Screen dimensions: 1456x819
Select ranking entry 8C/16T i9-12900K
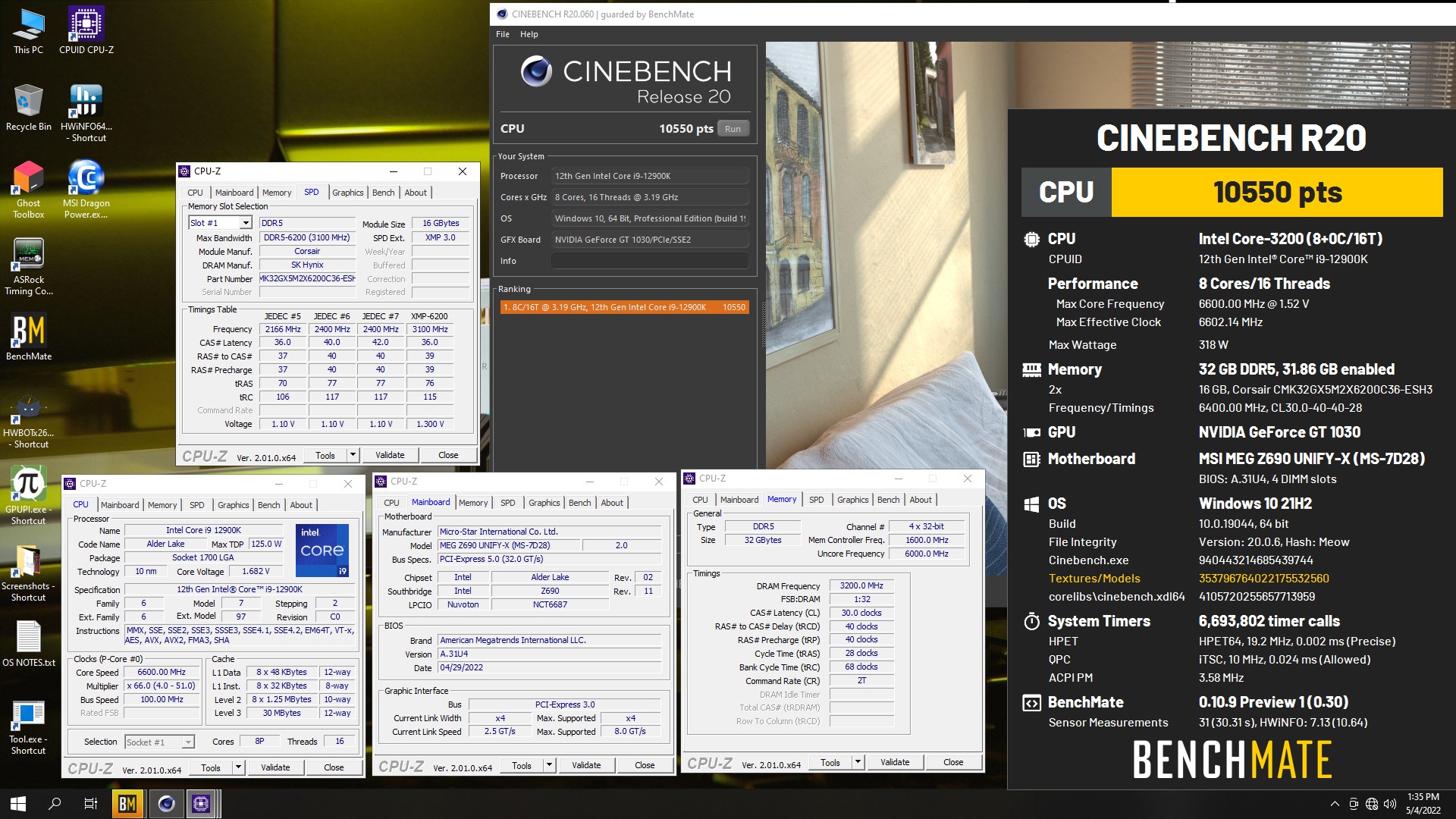pyautogui.click(x=625, y=307)
